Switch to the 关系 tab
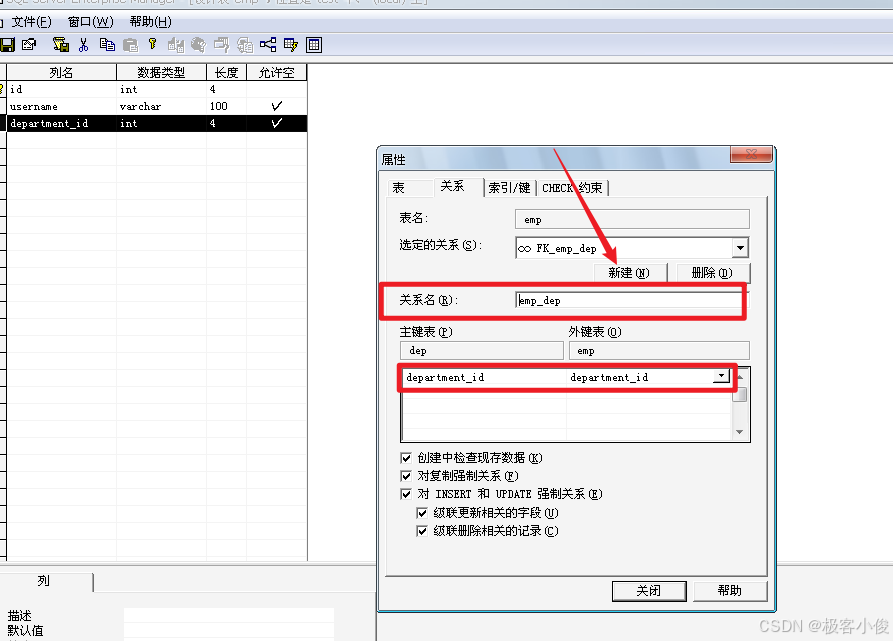893x641 pixels. coord(457,186)
